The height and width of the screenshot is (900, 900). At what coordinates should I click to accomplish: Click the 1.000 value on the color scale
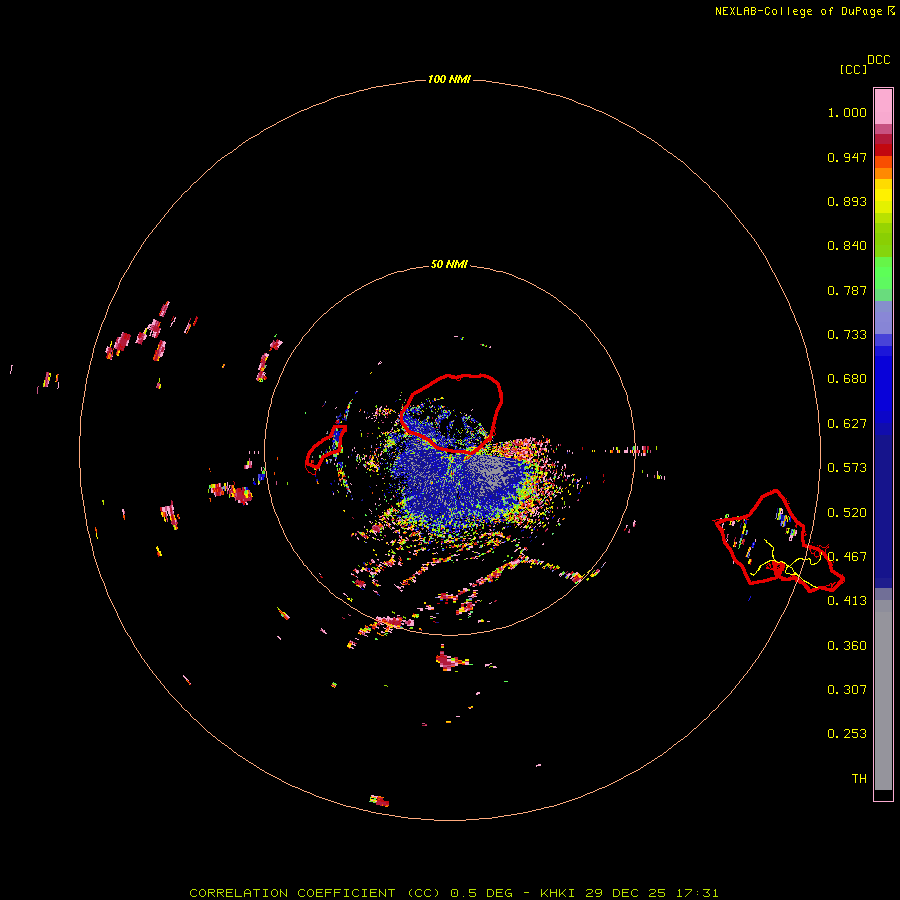[x=847, y=112]
